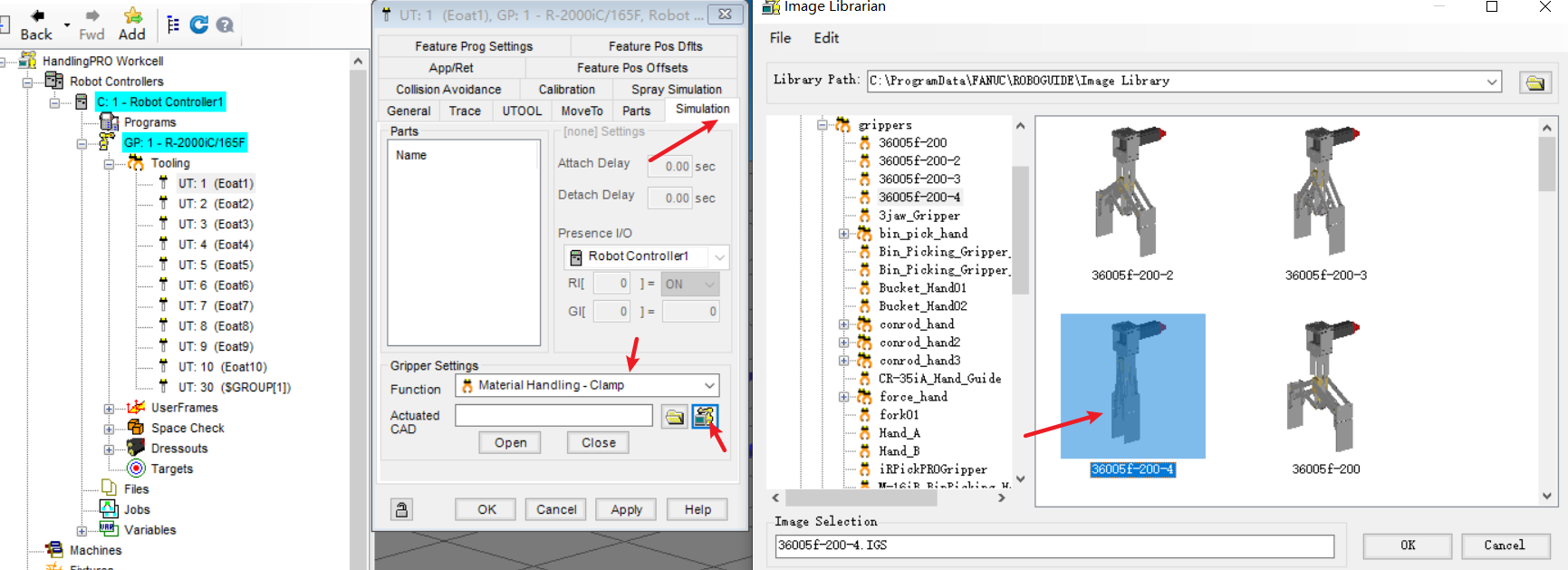Click the Add star icon
Image resolution: width=1568 pixels, height=570 pixels.
pos(132,15)
